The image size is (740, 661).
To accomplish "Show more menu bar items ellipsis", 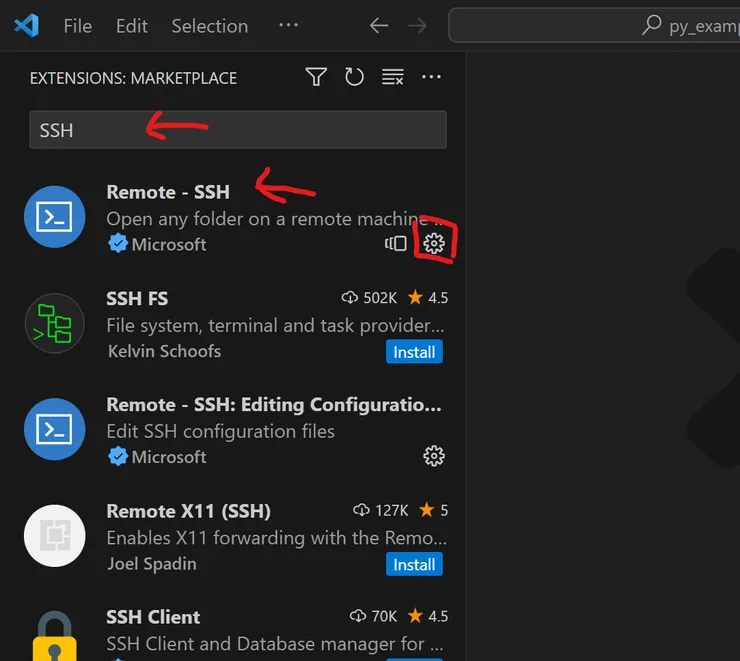I will click(x=288, y=25).
